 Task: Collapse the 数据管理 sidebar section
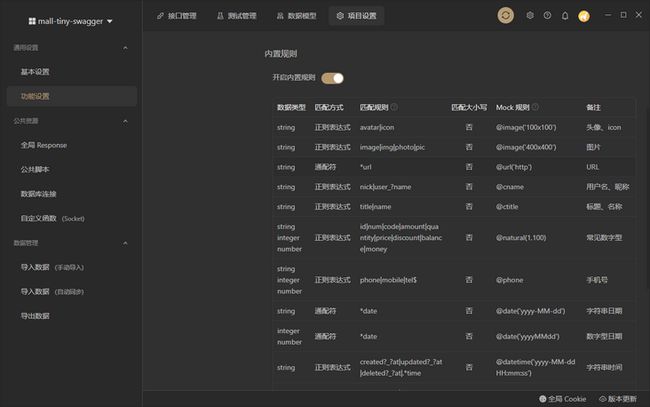click(125, 243)
